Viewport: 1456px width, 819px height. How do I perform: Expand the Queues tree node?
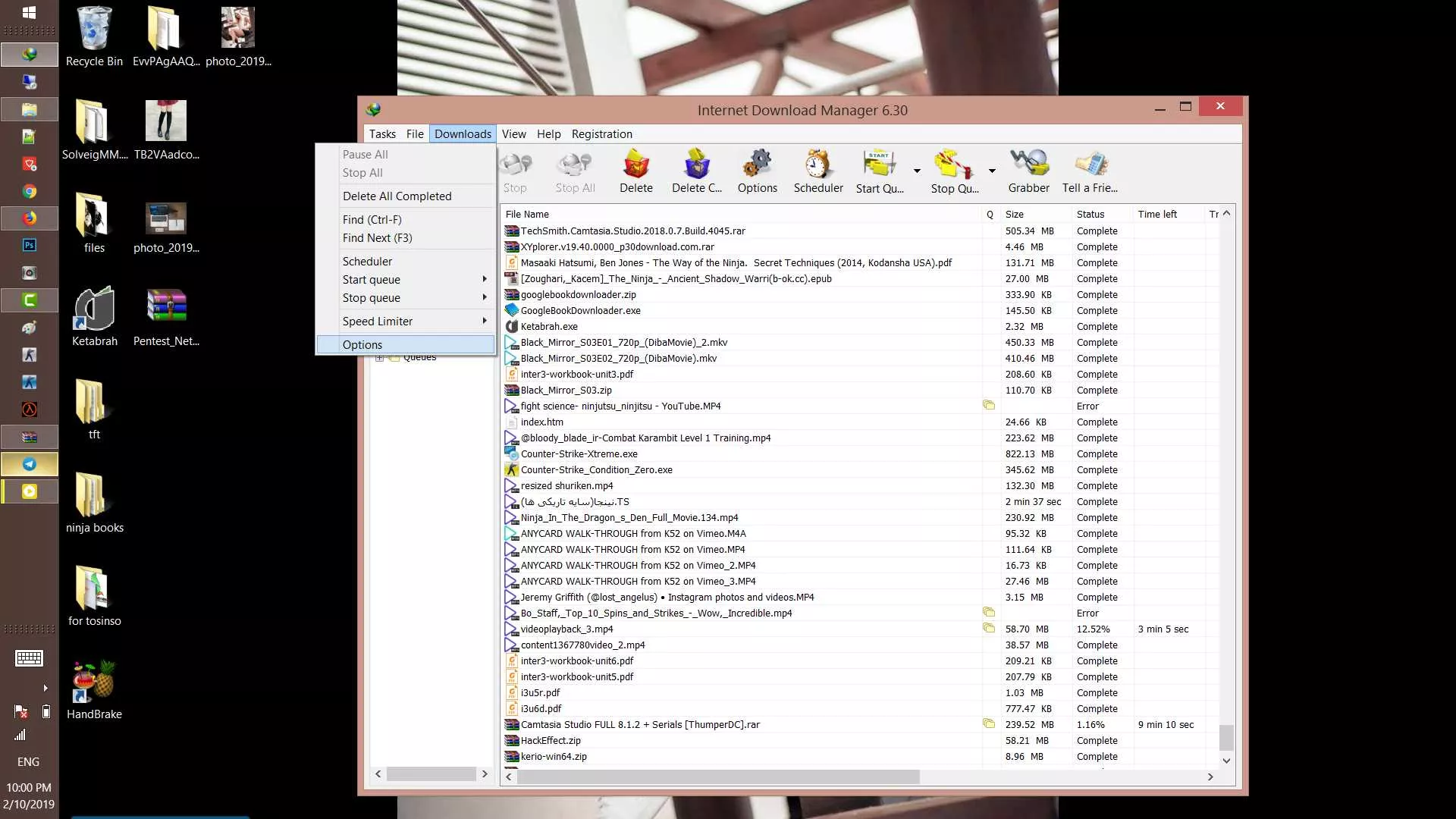[x=378, y=357]
